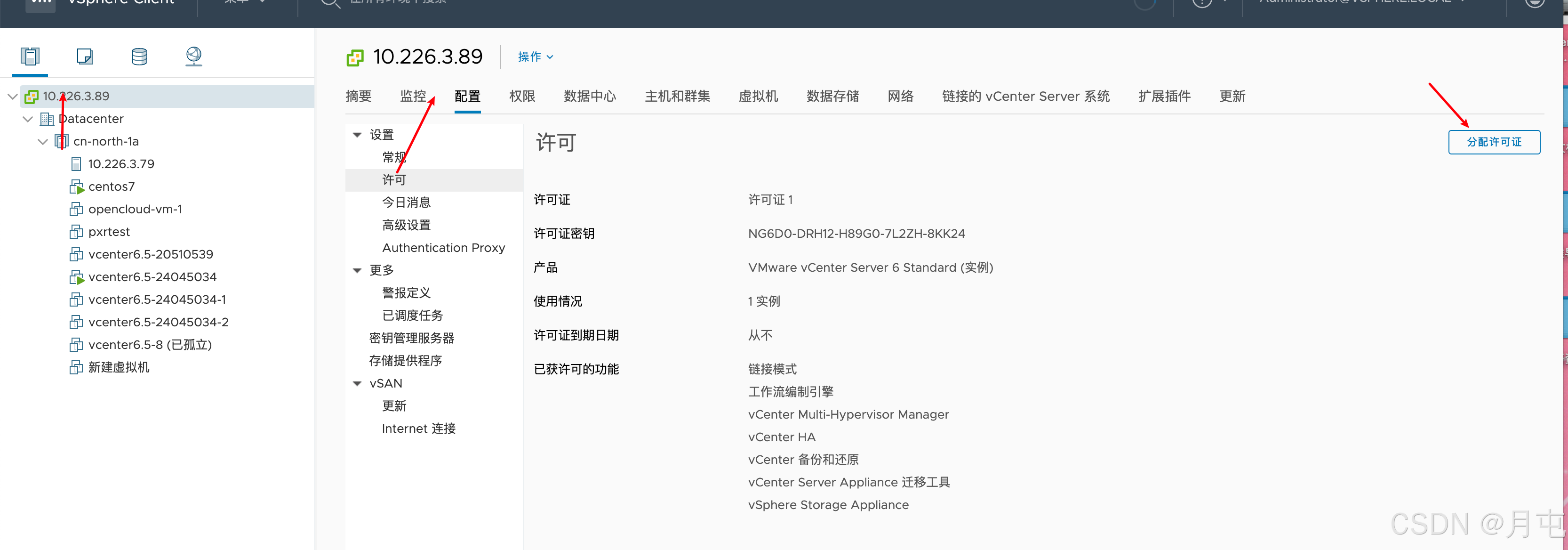
Task: Select the pxrtest virtual machine
Action: [x=109, y=232]
